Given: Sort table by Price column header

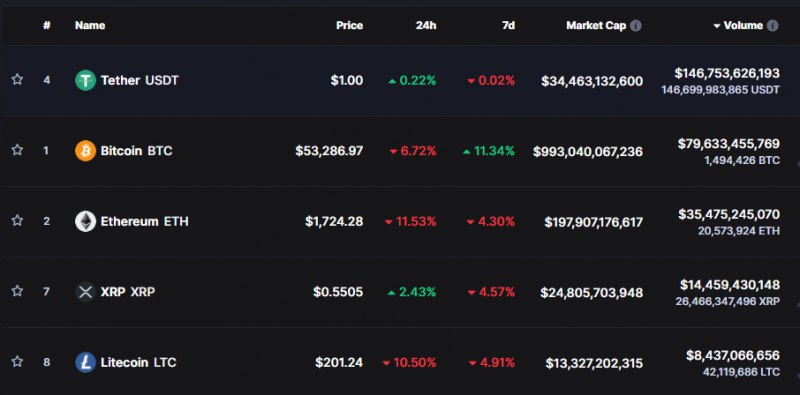Looking at the screenshot, I should click(349, 26).
